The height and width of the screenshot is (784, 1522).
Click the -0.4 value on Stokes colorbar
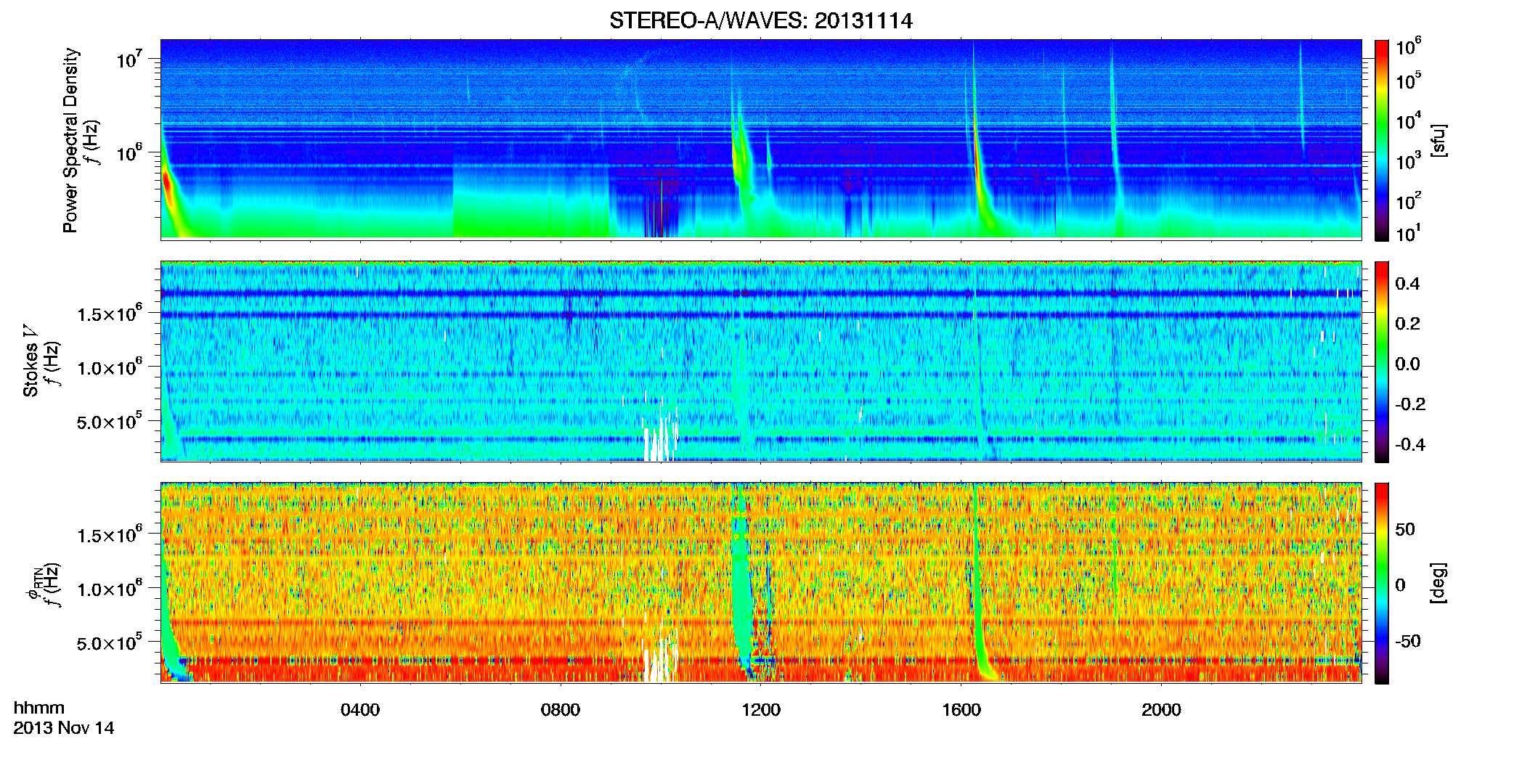[1410, 444]
